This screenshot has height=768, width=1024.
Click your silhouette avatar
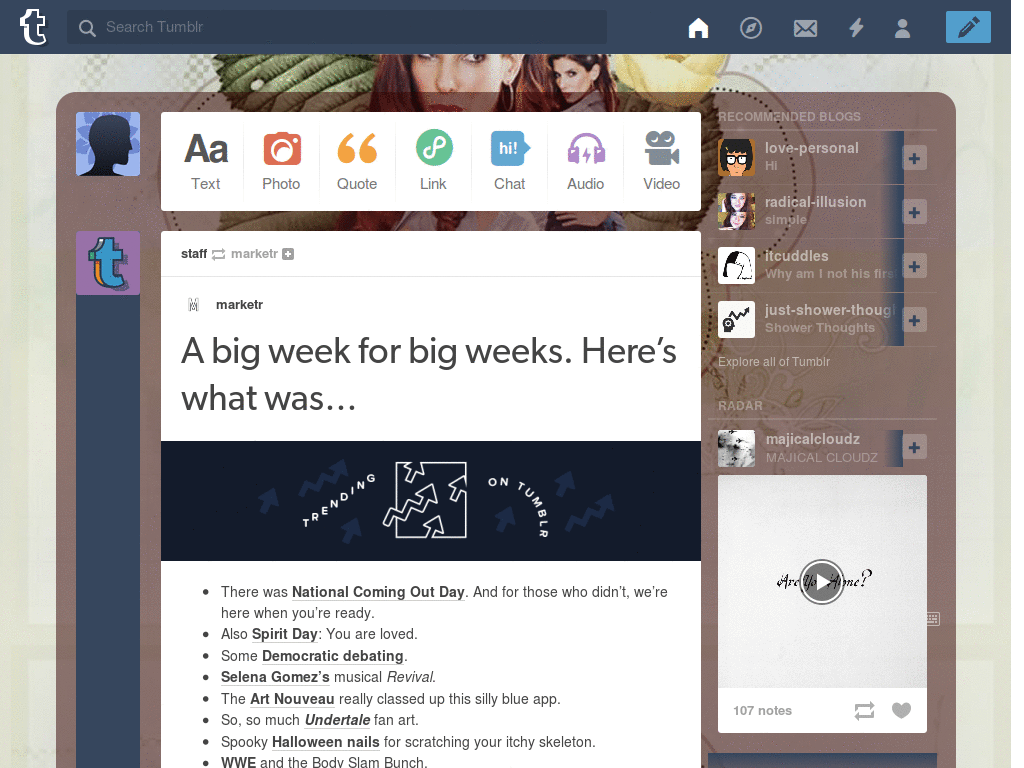pyautogui.click(x=108, y=144)
